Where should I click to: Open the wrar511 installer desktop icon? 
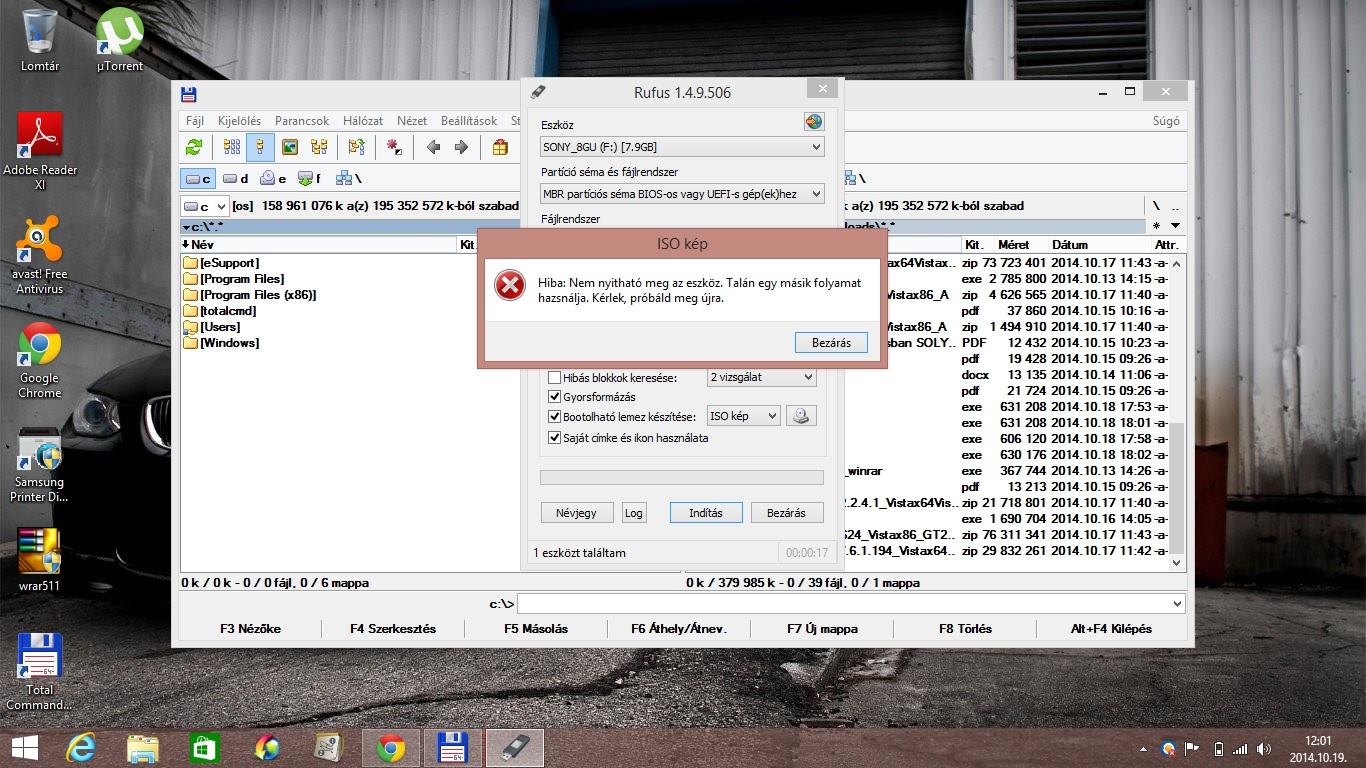pos(40,560)
